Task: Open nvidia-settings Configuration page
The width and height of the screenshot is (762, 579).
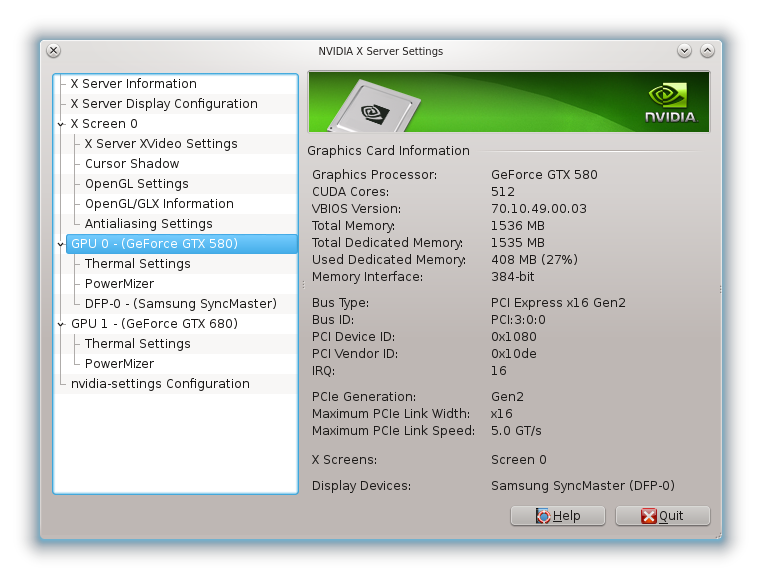Action: (x=160, y=384)
